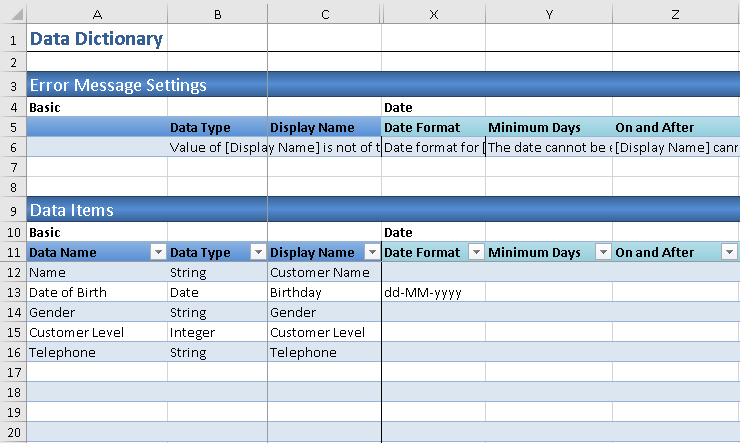Select row 13 header
The height and width of the screenshot is (443, 740).
click(x=13, y=292)
